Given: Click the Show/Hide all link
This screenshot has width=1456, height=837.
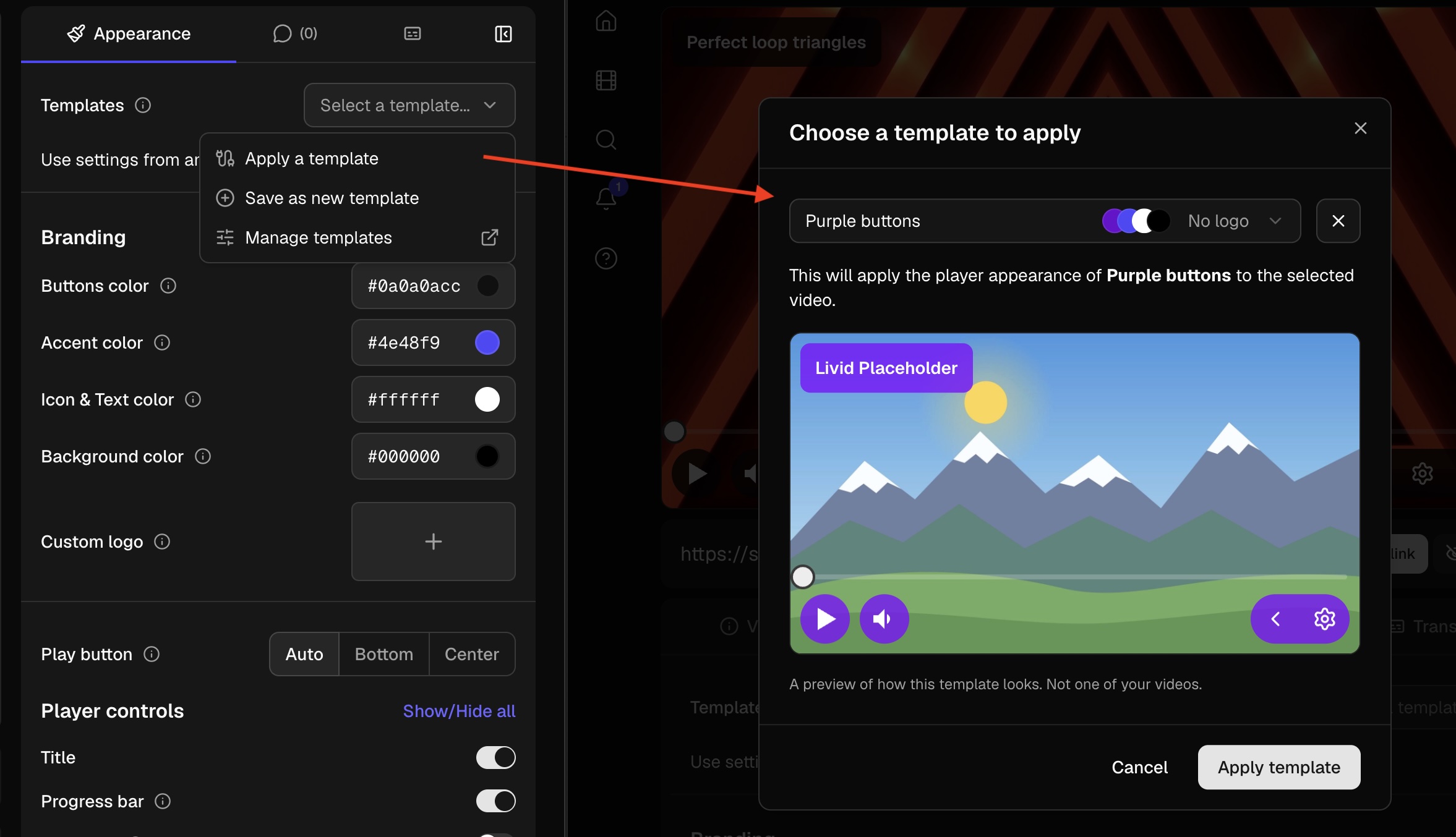Looking at the screenshot, I should (459, 711).
